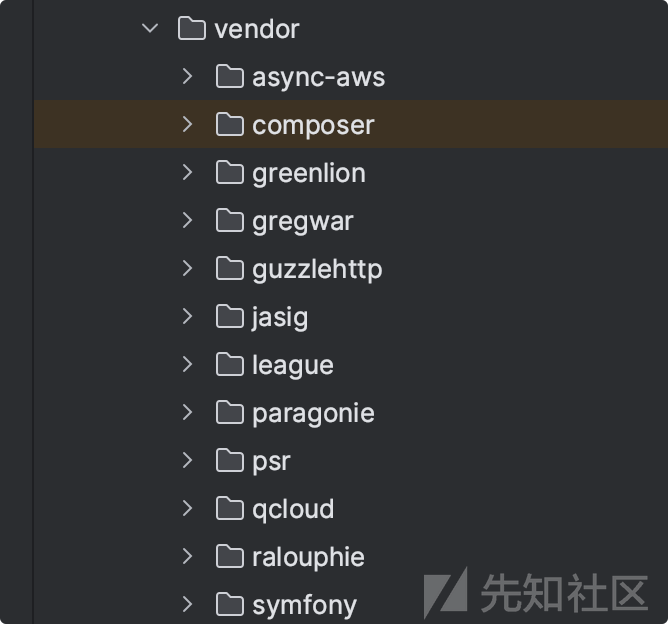The width and height of the screenshot is (668, 624).
Task: Click the vendor folder icon
Action: pyautogui.click(x=191, y=29)
